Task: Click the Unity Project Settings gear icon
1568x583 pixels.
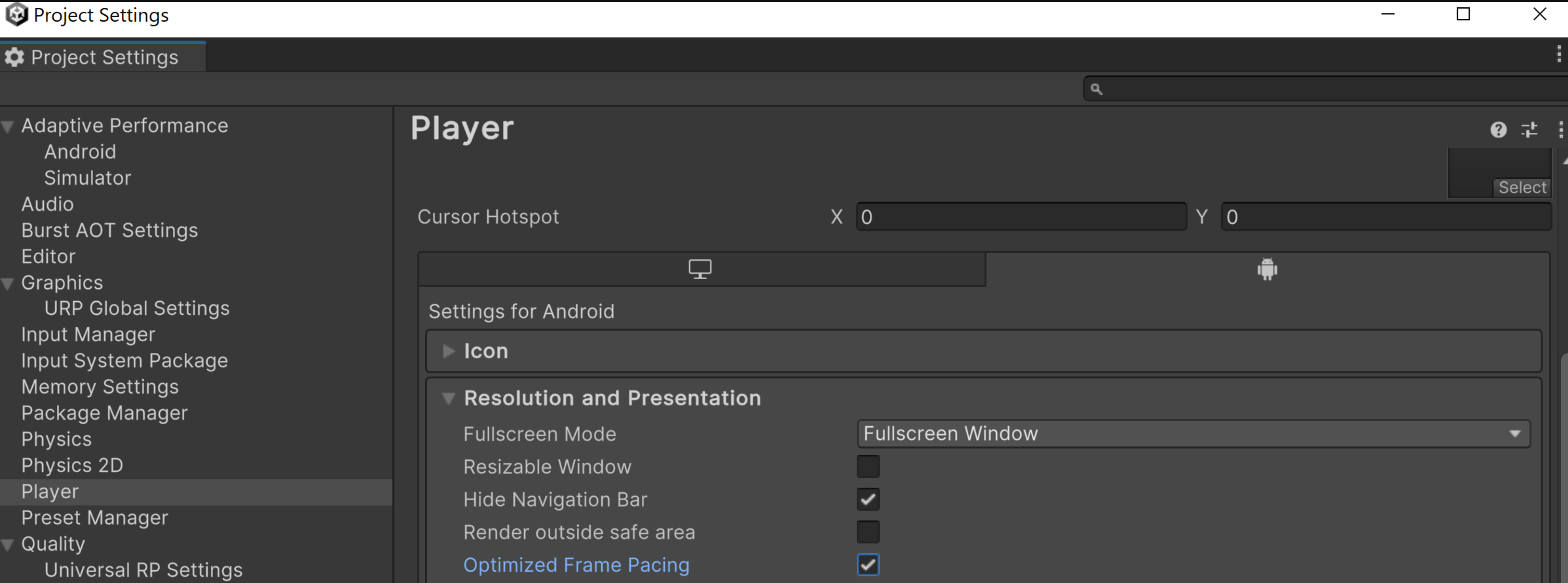Action: click(x=17, y=56)
